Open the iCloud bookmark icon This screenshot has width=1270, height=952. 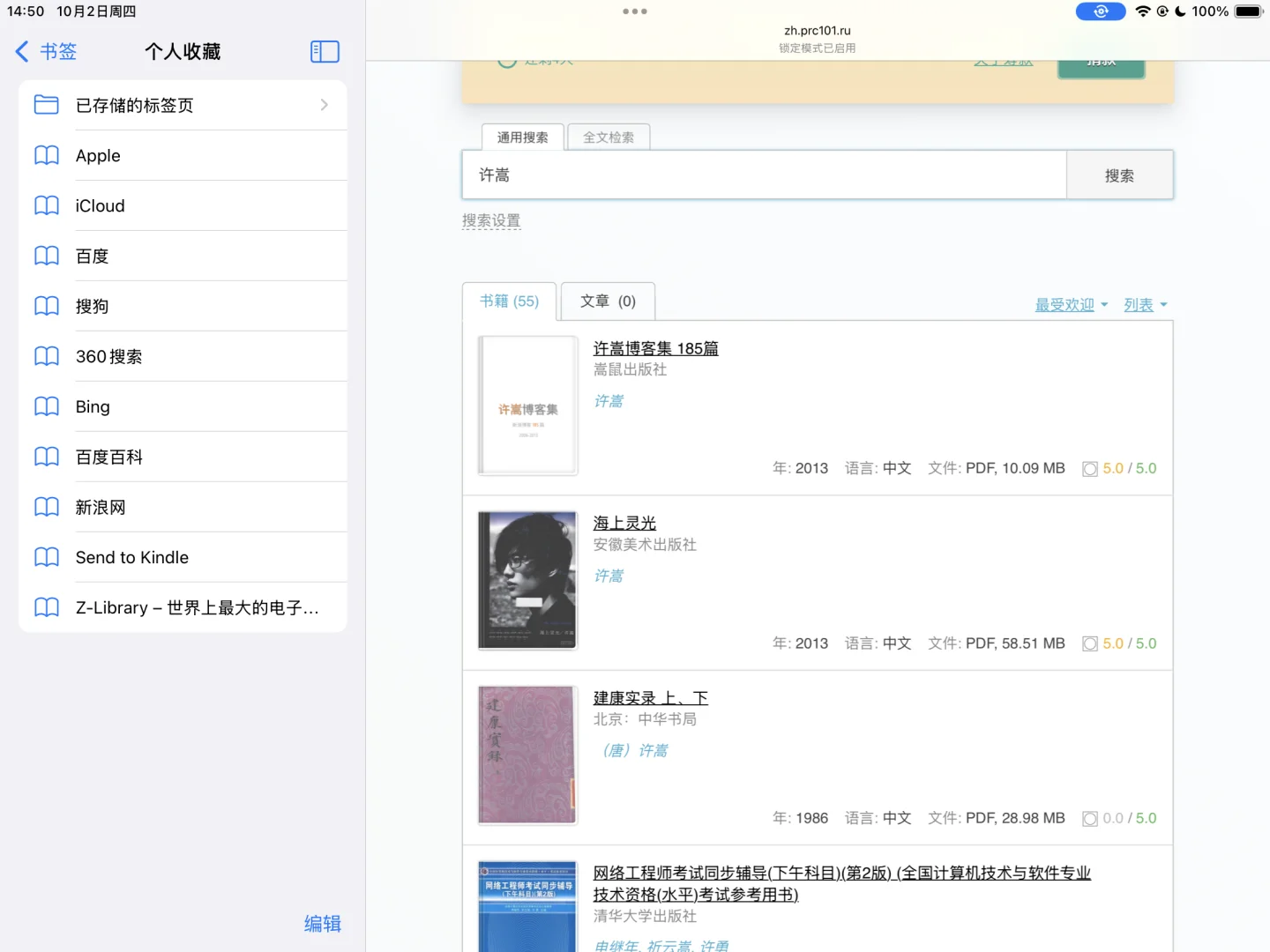[x=47, y=205]
